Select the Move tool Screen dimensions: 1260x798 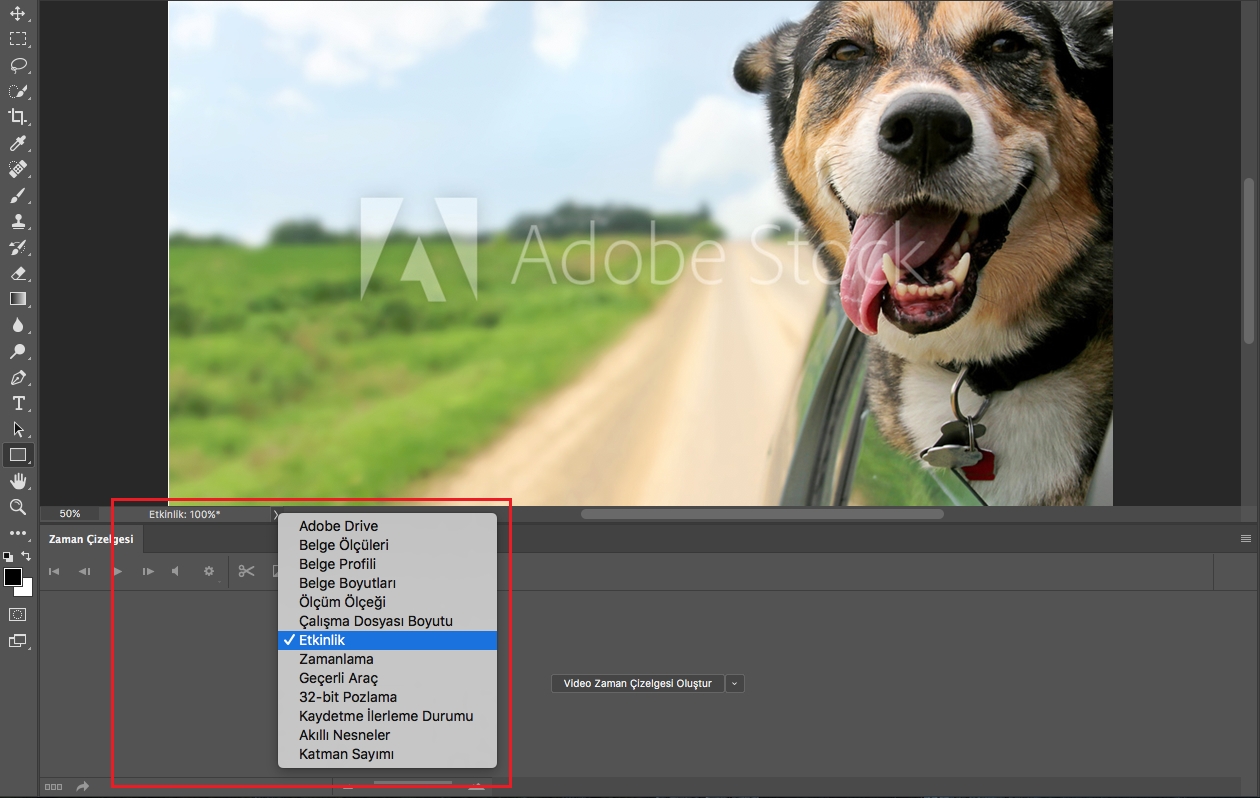[18, 13]
